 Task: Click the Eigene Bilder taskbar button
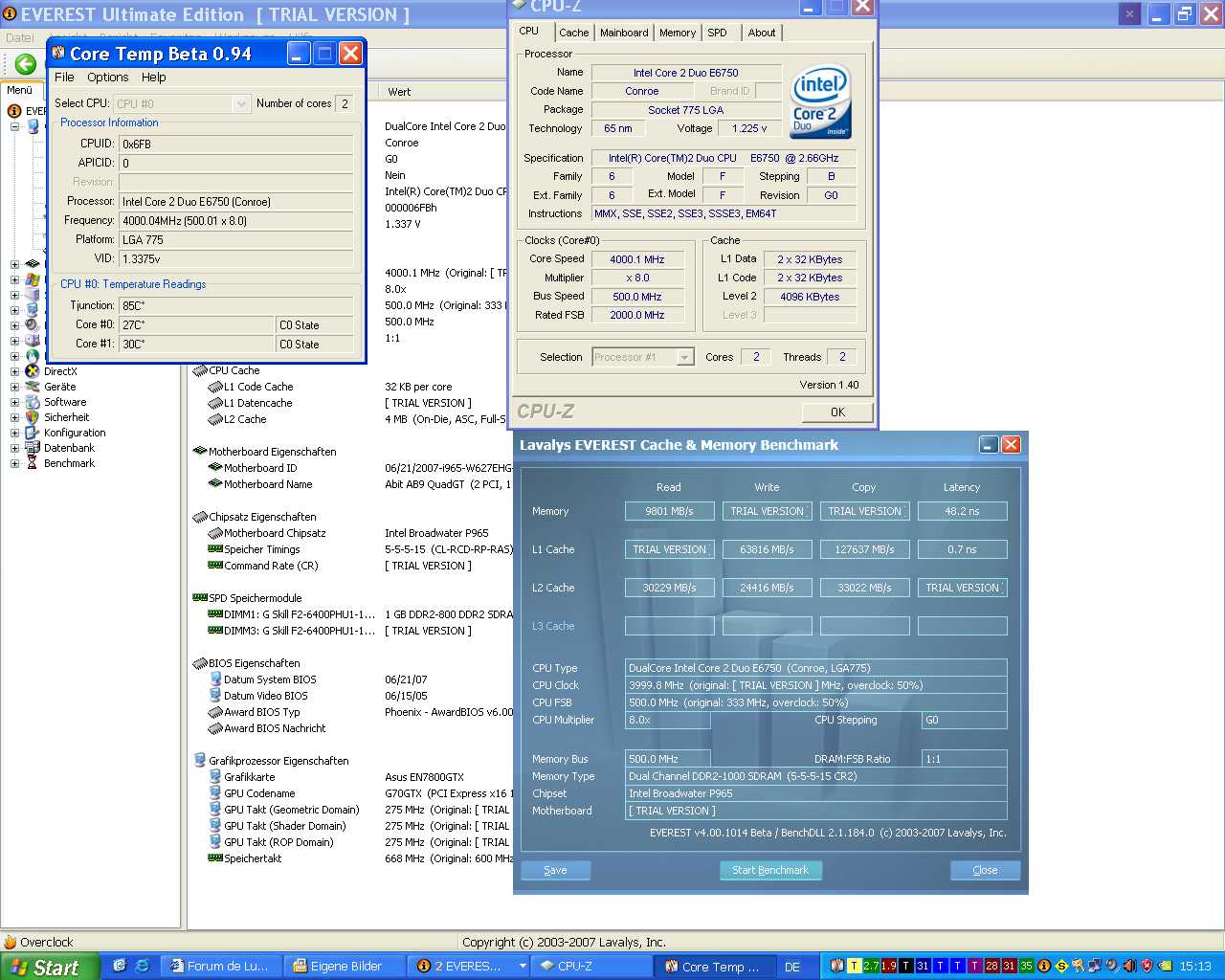[345, 967]
